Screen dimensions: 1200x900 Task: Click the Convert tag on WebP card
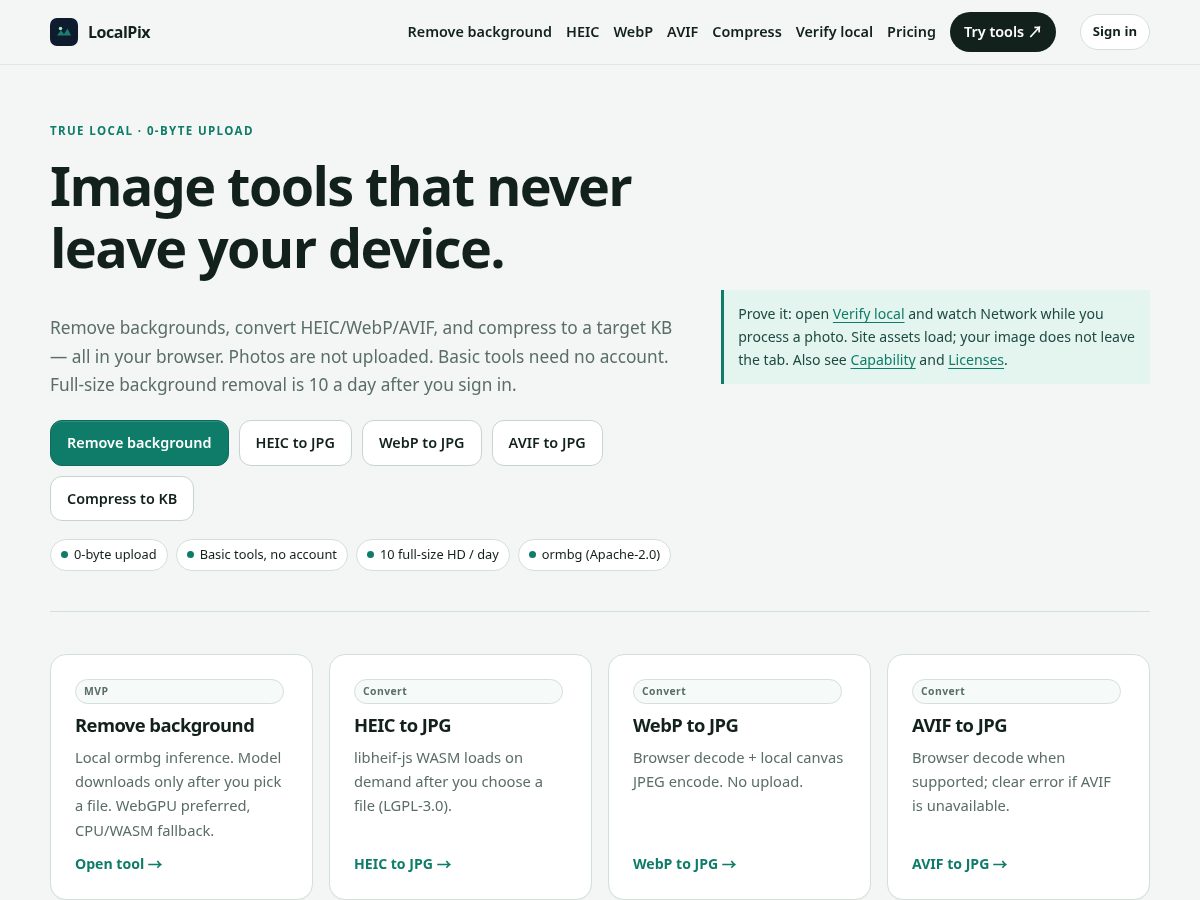[737, 691]
